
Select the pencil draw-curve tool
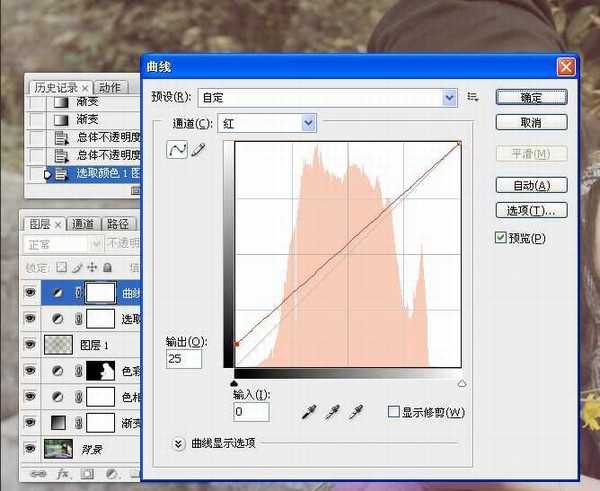pos(197,150)
